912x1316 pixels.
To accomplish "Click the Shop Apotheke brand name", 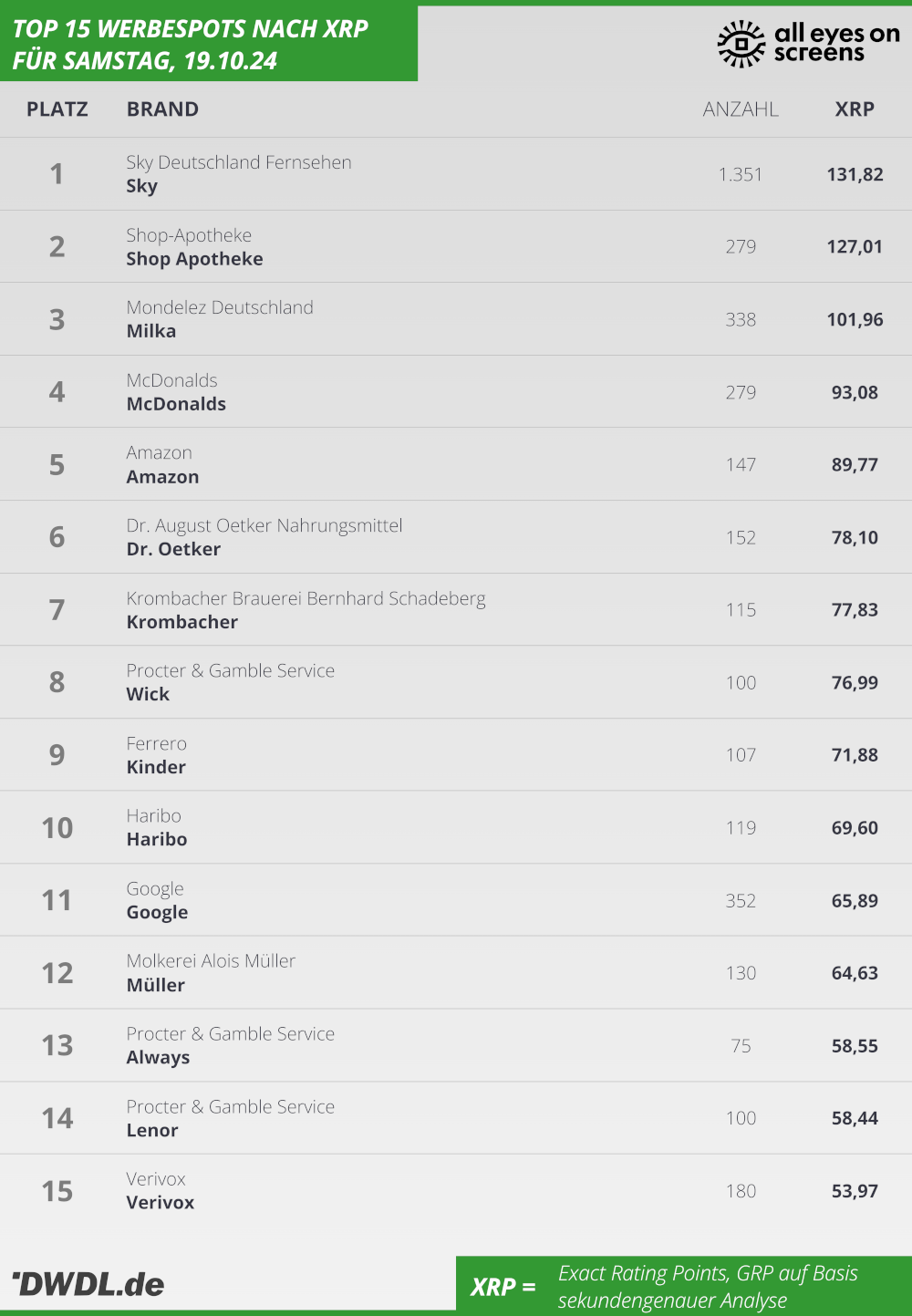I will tap(194, 259).
